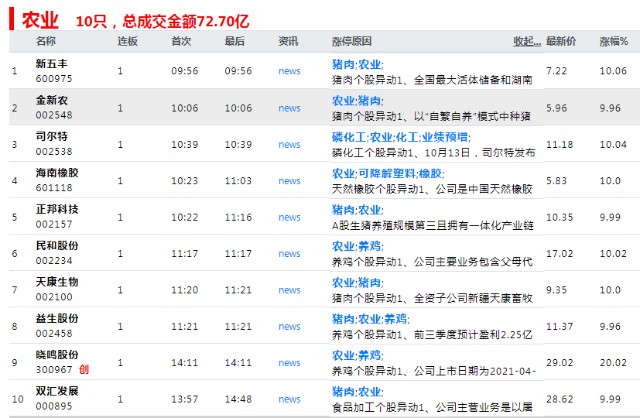Image resolution: width=640 pixels, height=418 pixels.
Task: Open news link for 益生股份
Action: (289, 327)
